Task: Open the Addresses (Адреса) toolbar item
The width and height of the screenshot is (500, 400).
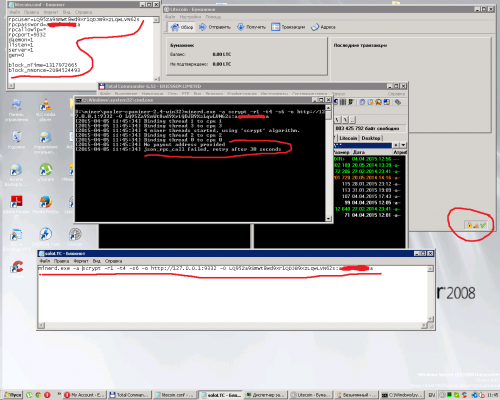Action: click(323, 27)
